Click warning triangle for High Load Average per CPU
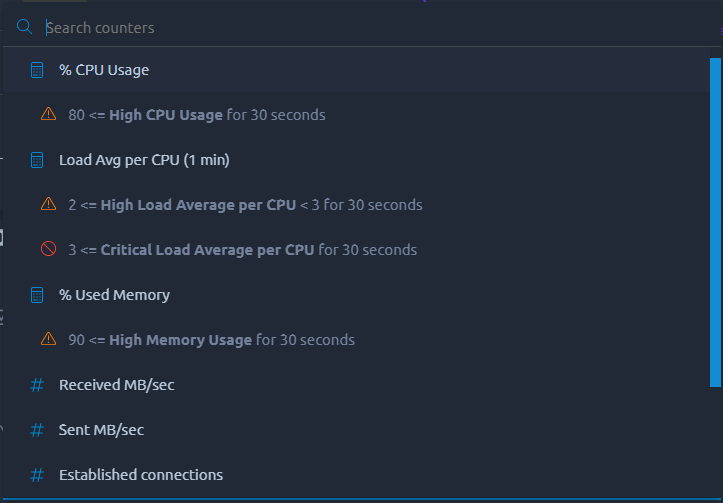The height and width of the screenshot is (503, 723). (48, 204)
